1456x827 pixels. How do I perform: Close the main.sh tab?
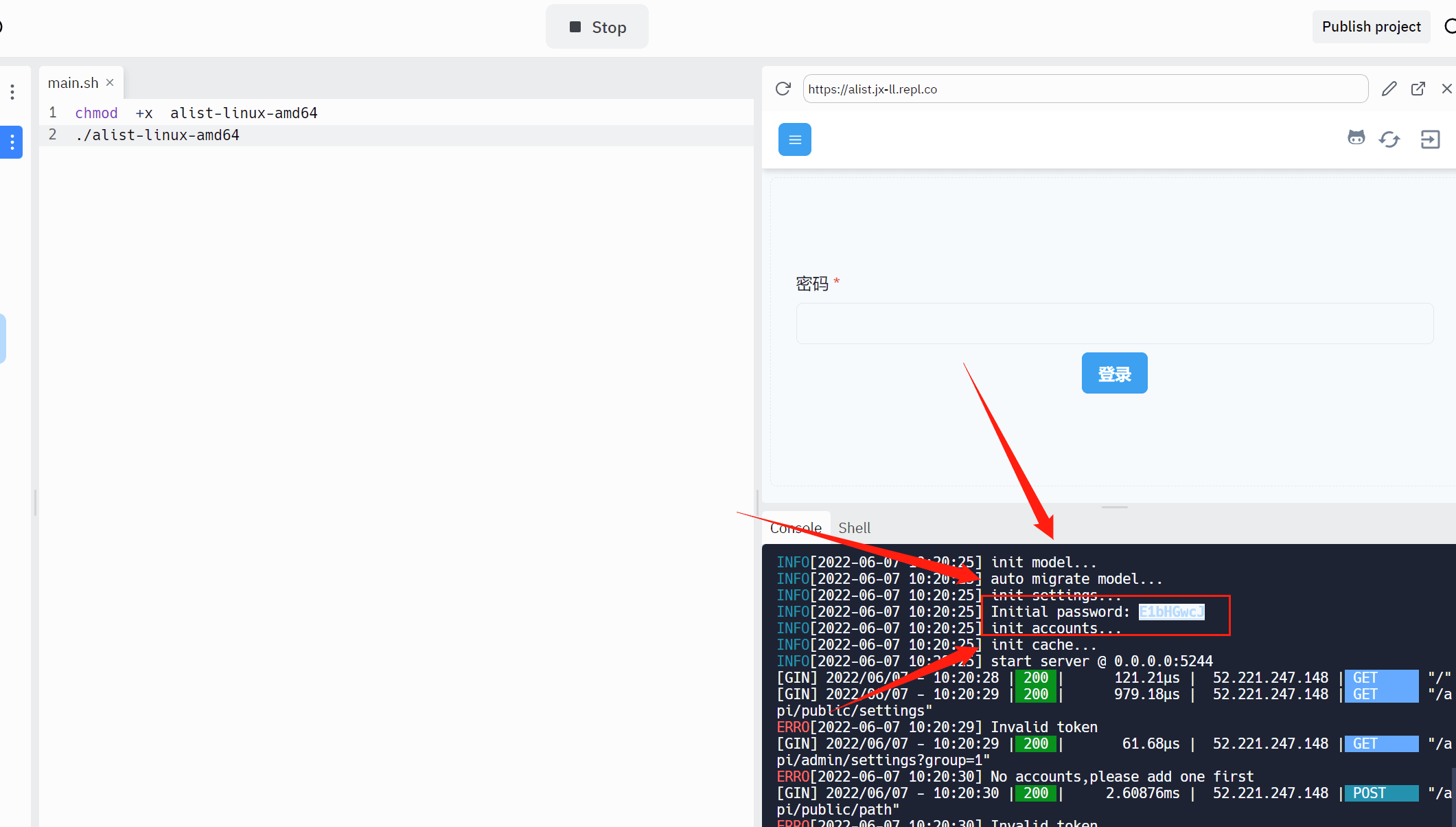pyautogui.click(x=110, y=82)
